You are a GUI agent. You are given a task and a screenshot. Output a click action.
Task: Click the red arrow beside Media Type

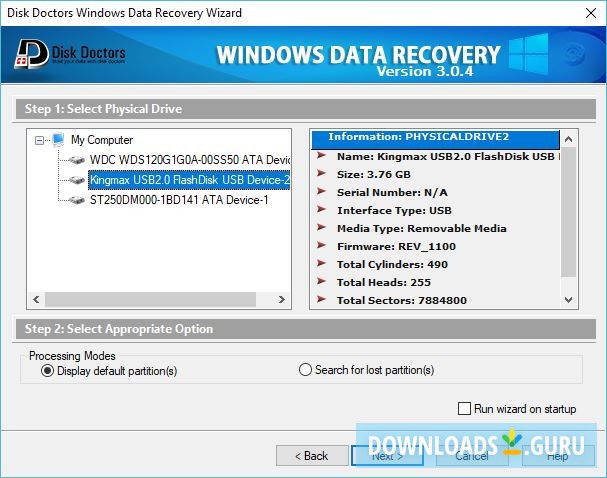click(321, 227)
